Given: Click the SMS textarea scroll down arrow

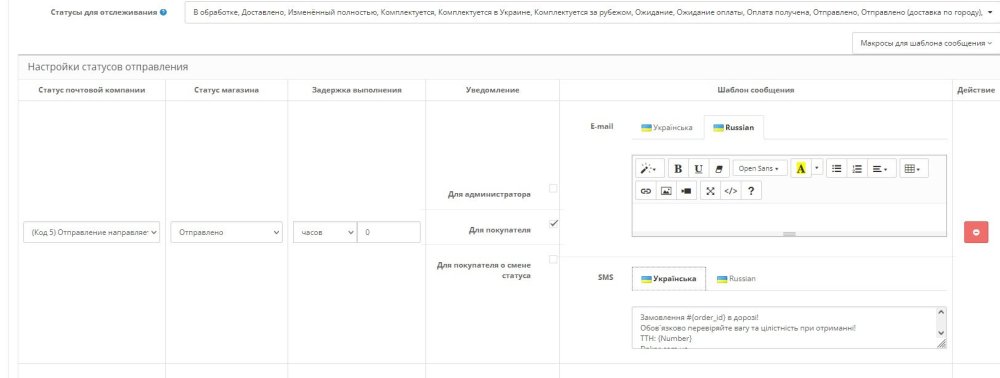Looking at the screenshot, I should [x=941, y=333].
